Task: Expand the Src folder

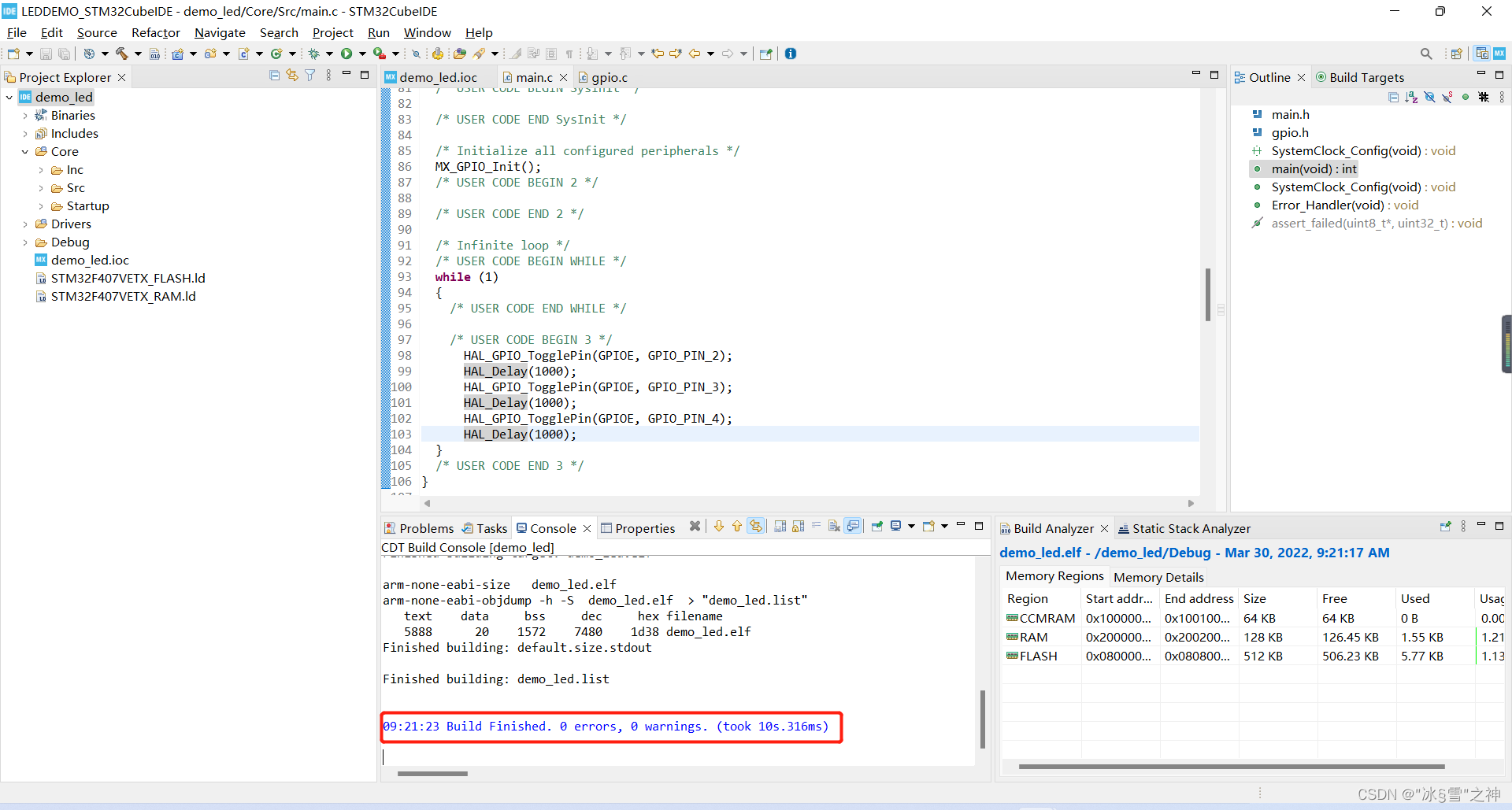Action: pyautogui.click(x=41, y=188)
